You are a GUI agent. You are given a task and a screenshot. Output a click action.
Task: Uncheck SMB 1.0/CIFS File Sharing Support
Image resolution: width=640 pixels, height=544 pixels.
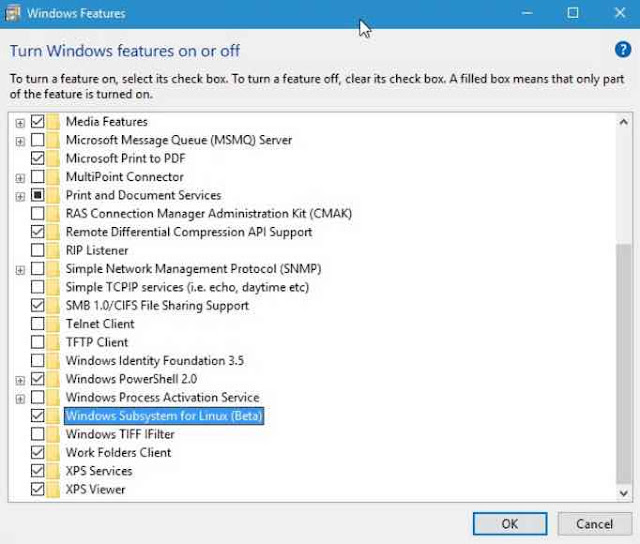coord(38,305)
